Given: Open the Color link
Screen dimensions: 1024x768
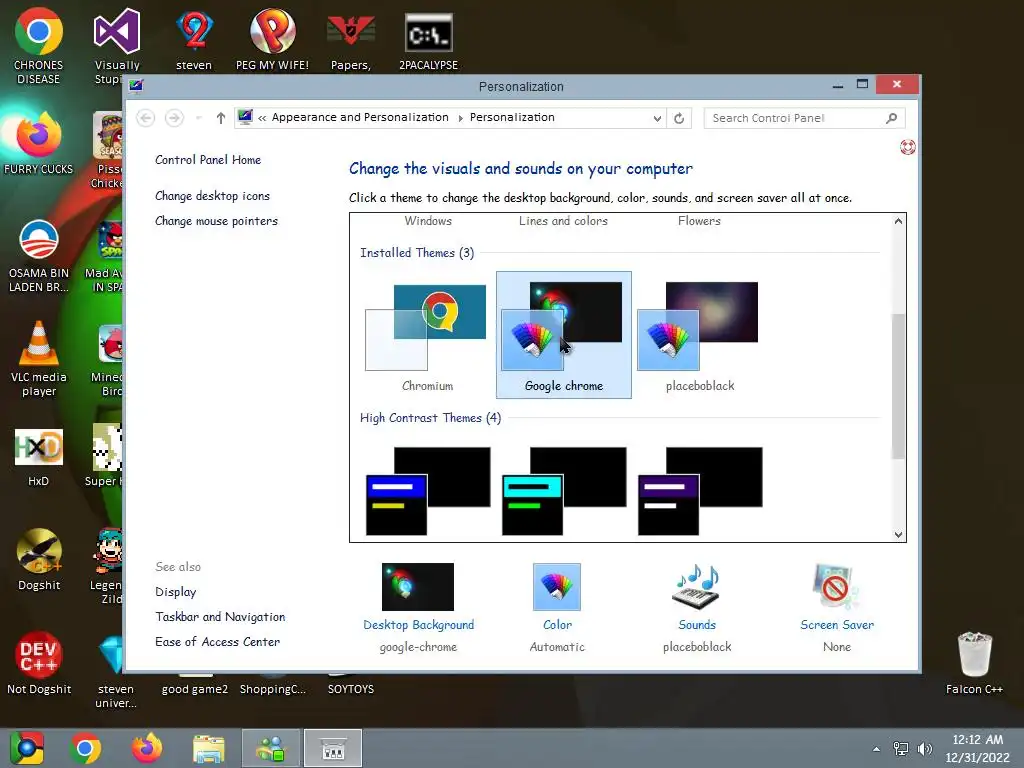Looking at the screenshot, I should (x=557, y=625).
